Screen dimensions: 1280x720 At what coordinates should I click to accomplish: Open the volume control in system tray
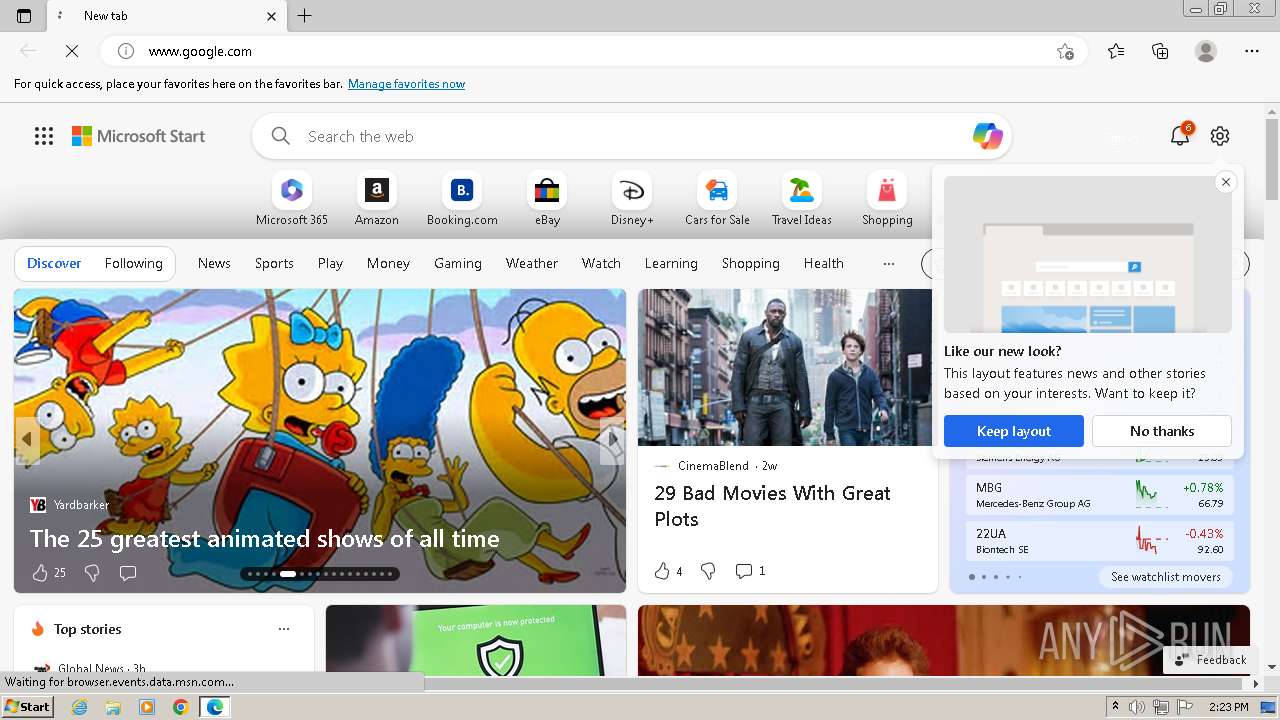[1137, 707]
